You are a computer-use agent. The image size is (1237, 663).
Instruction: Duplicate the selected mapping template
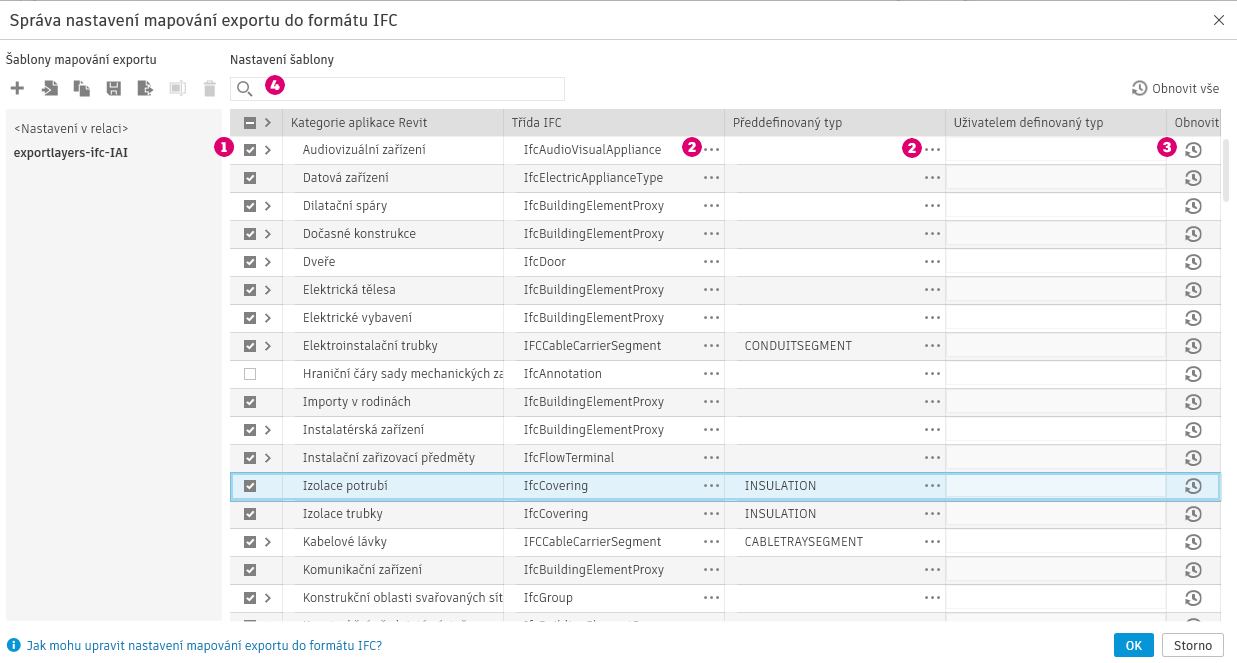[x=82, y=89]
